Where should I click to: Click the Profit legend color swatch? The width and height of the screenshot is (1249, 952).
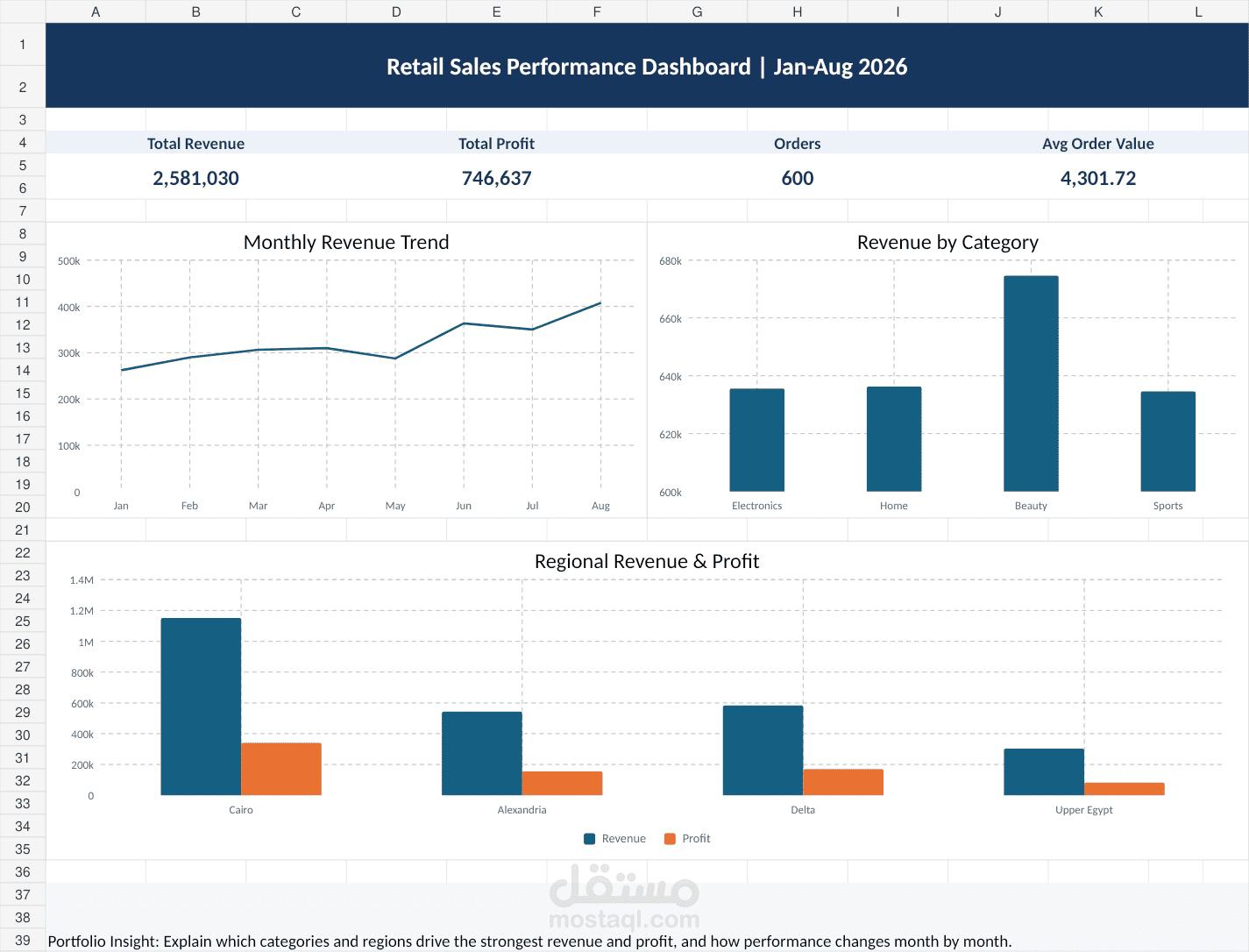point(671,839)
